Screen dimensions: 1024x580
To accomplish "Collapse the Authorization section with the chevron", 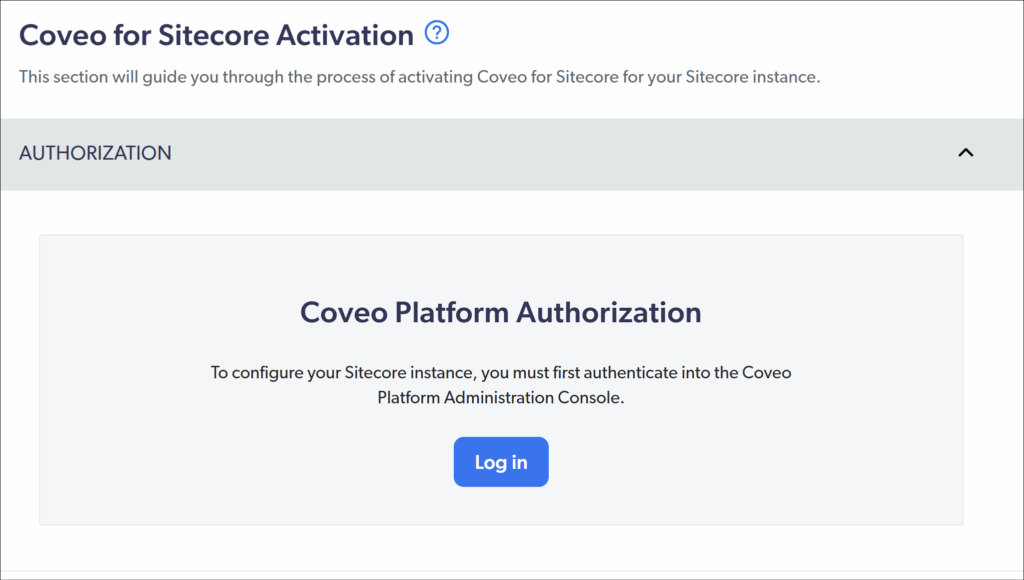I will pyautogui.click(x=965, y=153).
